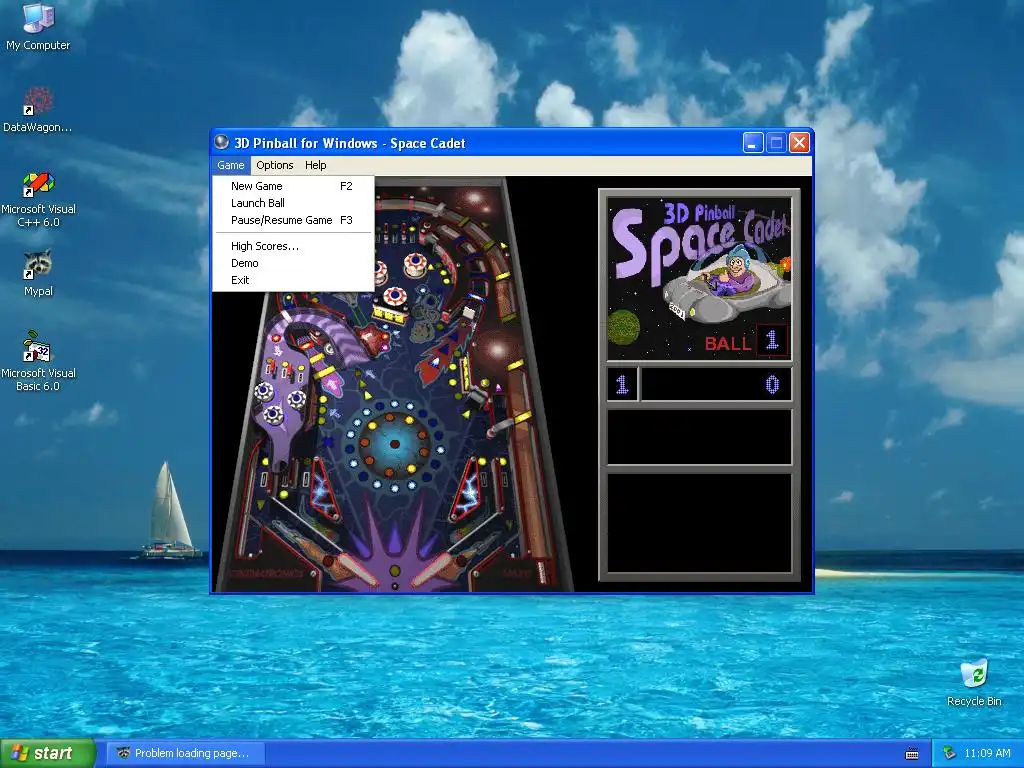This screenshot has height=768, width=1024.
Task: Open the My Computer desktop icon
Action: [38, 26]
